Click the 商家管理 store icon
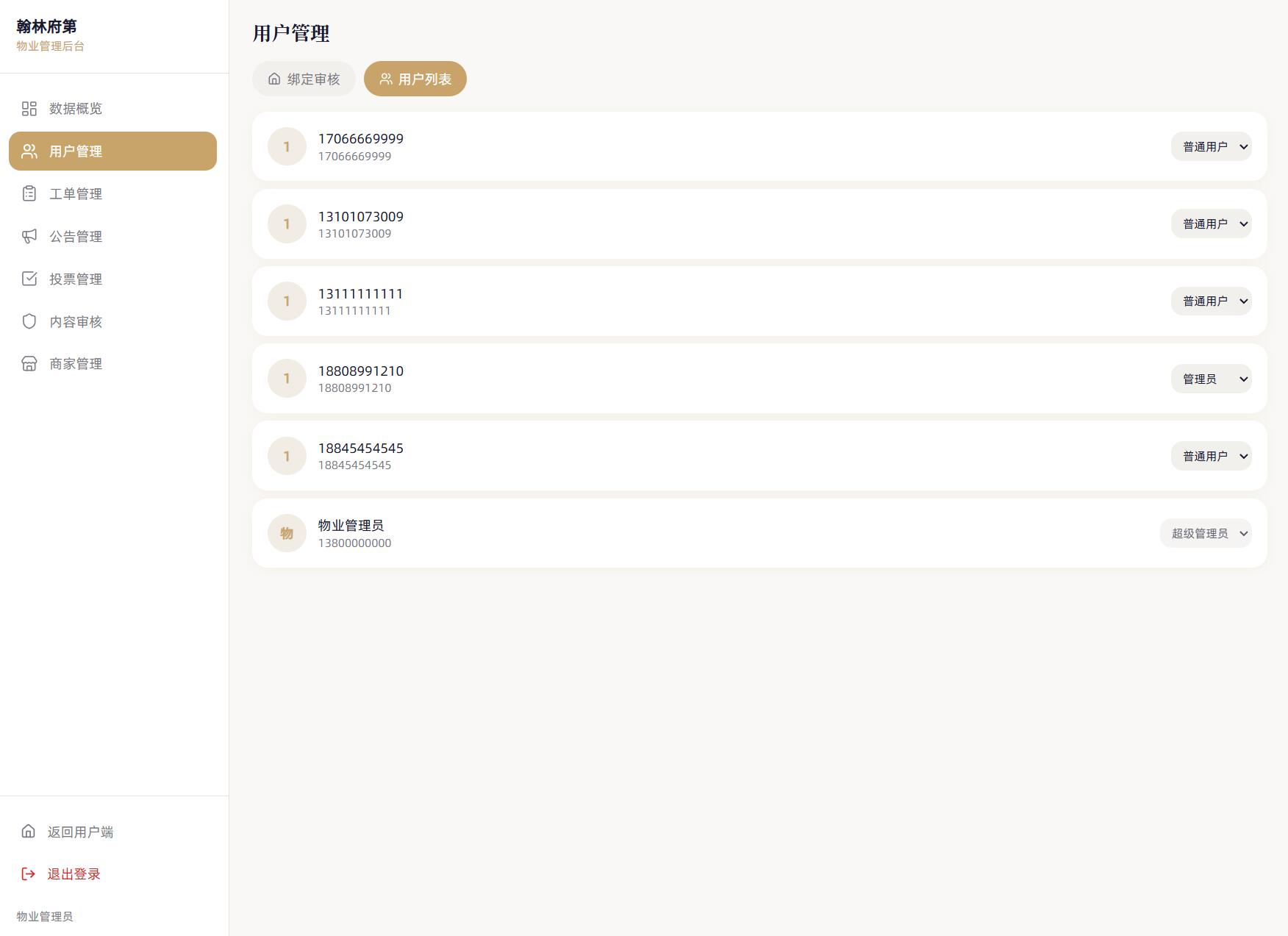The width and height of the screenshot is (1288, 936). tap(29, 364)
